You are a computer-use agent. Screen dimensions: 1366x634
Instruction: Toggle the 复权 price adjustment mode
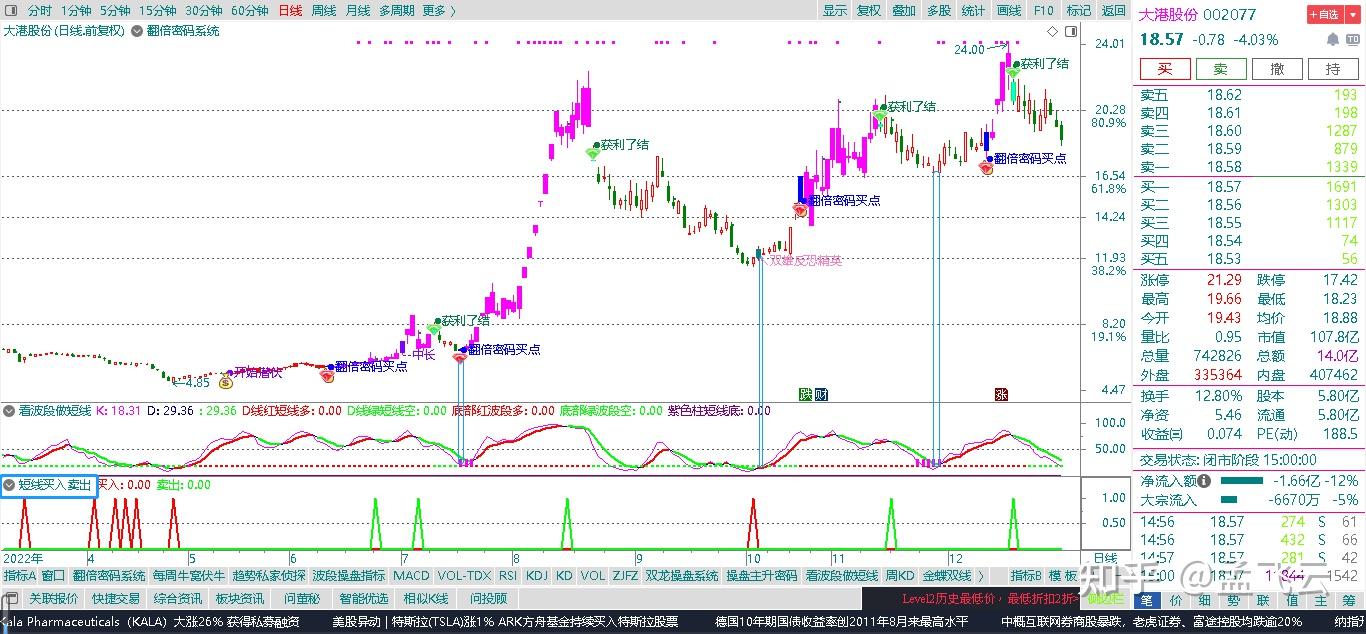(x=869, y=10)
